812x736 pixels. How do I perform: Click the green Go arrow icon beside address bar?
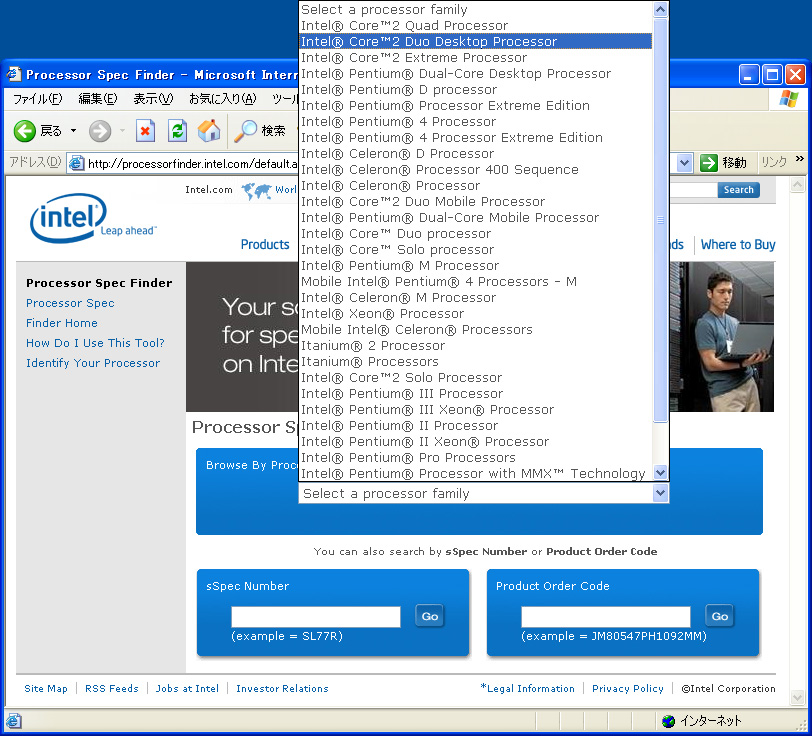pos(709,163)
